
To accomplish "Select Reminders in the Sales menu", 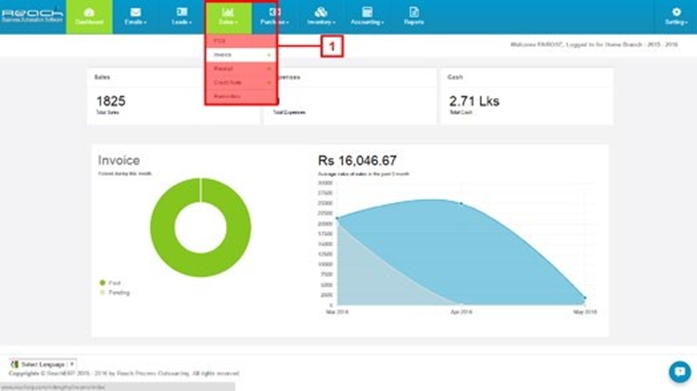I will (x=241, y=96).
